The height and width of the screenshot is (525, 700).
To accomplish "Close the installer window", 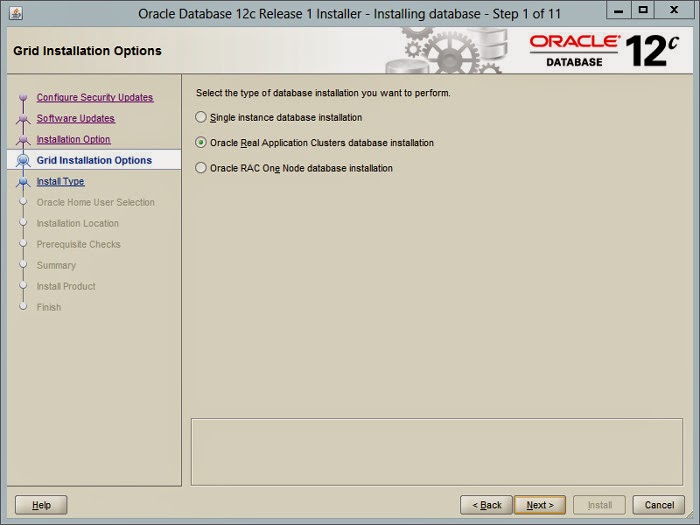I will (x=674, y=10).
